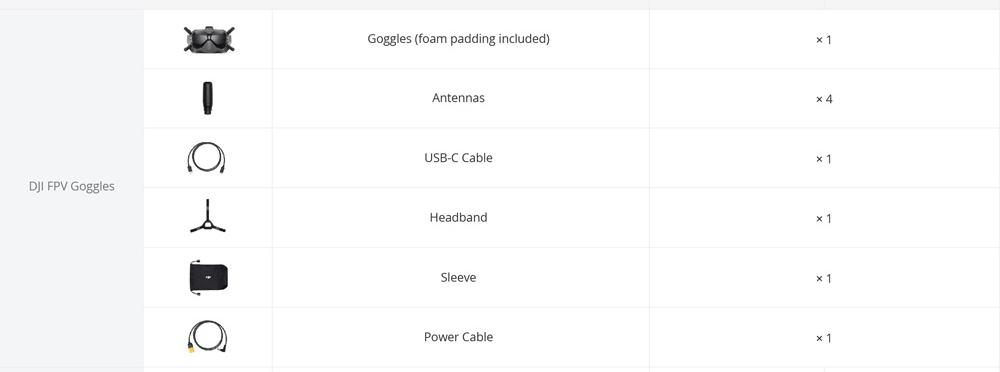
Task: Click the × 1 quantity in Headband row
Action: (824, 219)
